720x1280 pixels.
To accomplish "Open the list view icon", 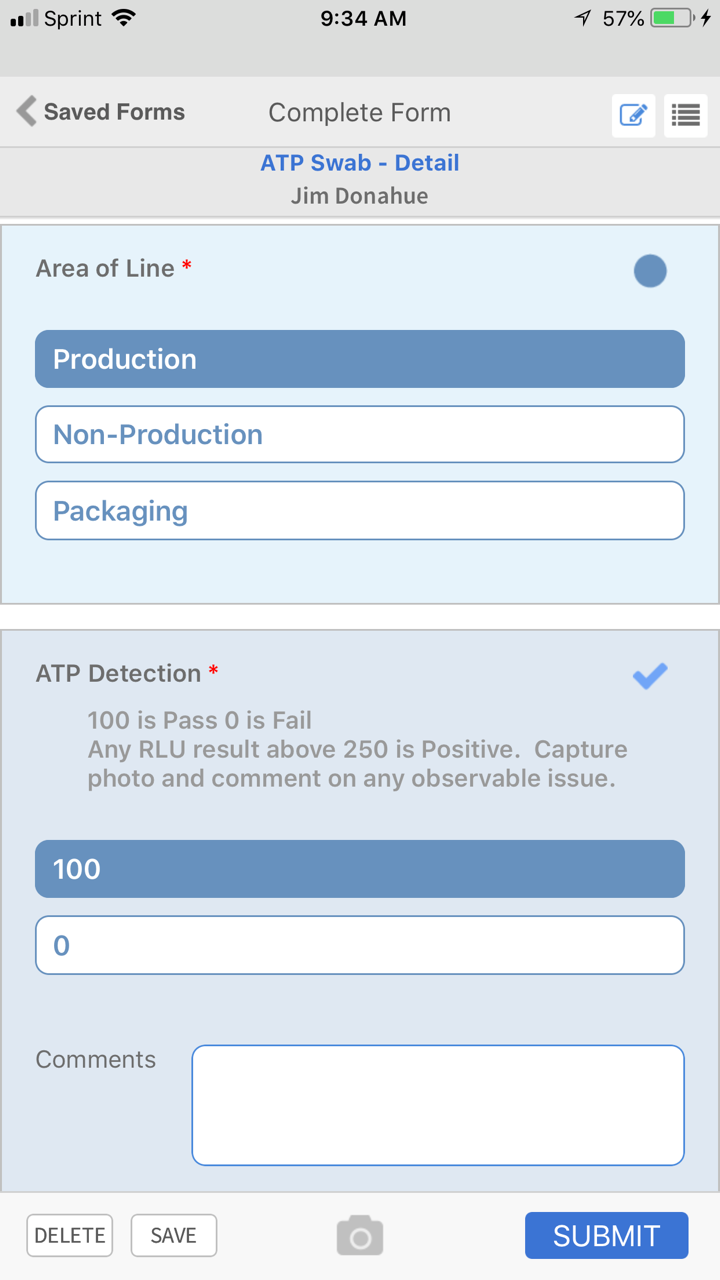I will click(685, 115).
